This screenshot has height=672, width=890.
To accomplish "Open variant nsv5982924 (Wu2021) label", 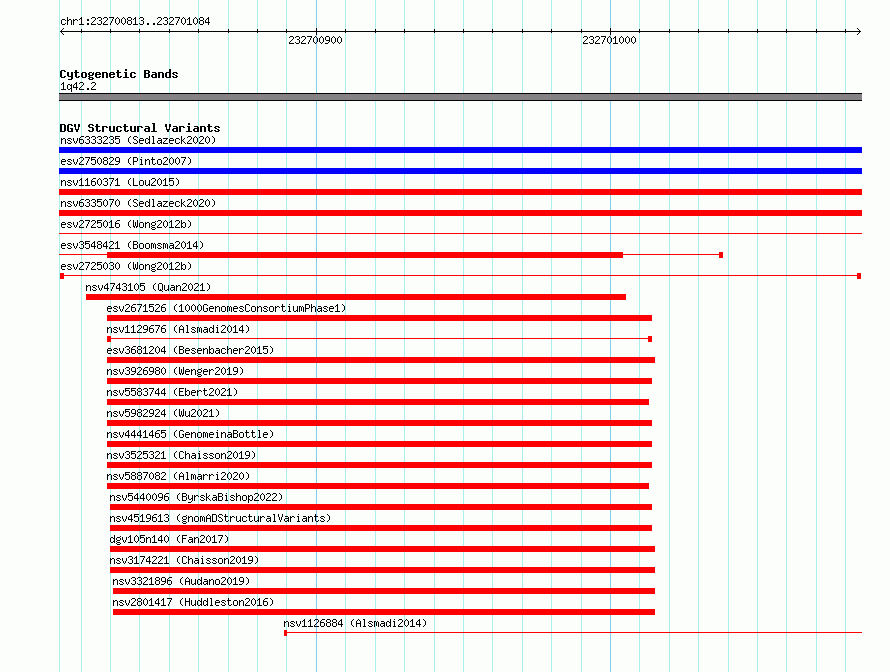I will point(163,413).
